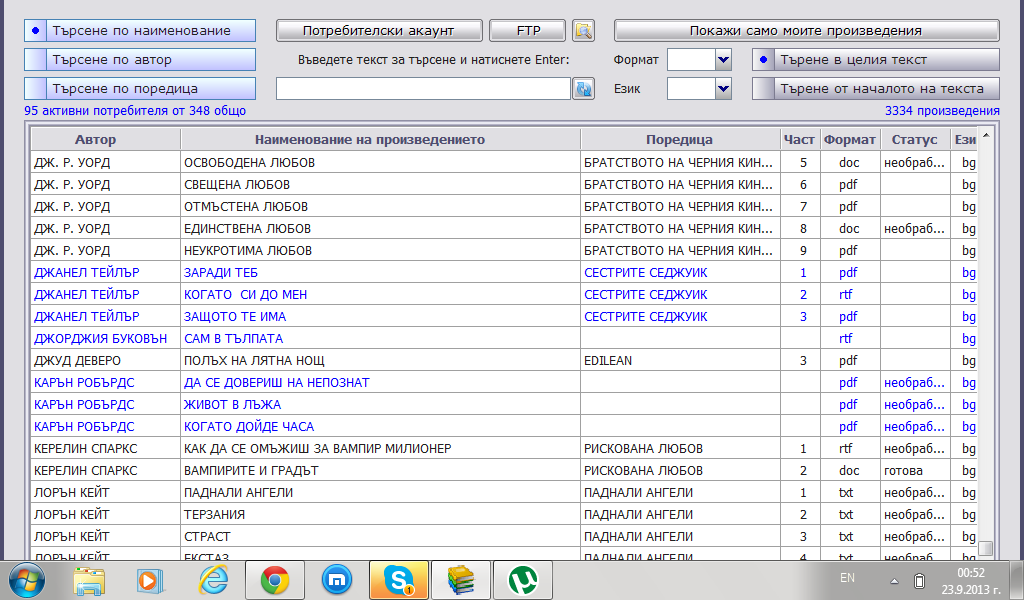
Task: Click the battery status tray icon
Action: (x=920, y=580)
